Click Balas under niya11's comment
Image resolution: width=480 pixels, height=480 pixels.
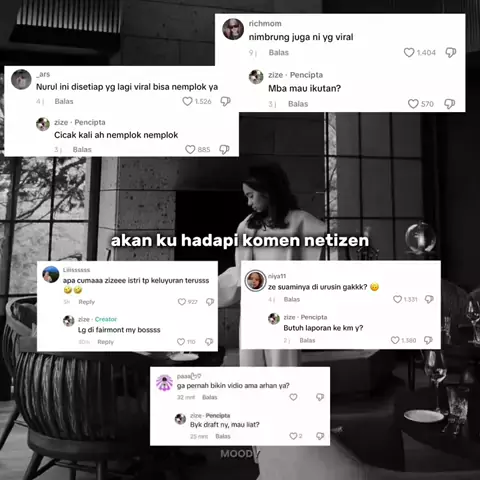[x=292, y=299]
